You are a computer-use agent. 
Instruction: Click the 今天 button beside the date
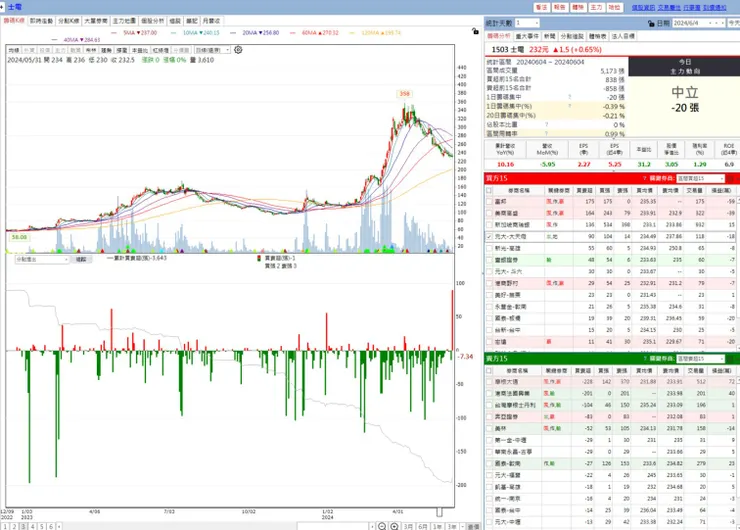(x=734, y=23)
